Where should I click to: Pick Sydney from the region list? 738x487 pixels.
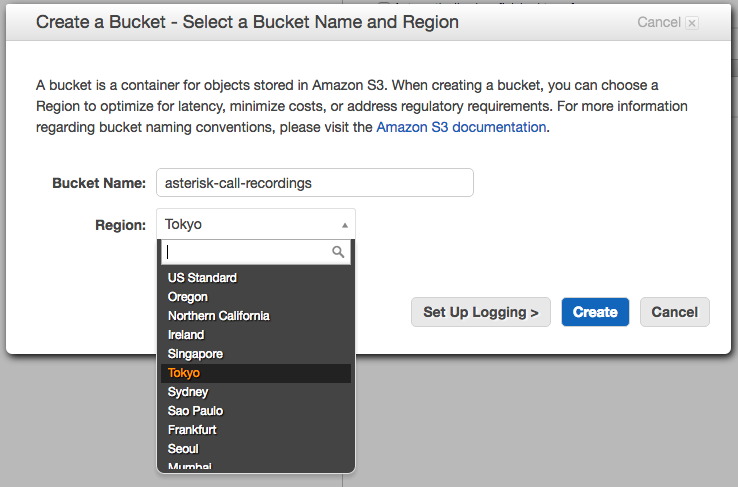188,392
